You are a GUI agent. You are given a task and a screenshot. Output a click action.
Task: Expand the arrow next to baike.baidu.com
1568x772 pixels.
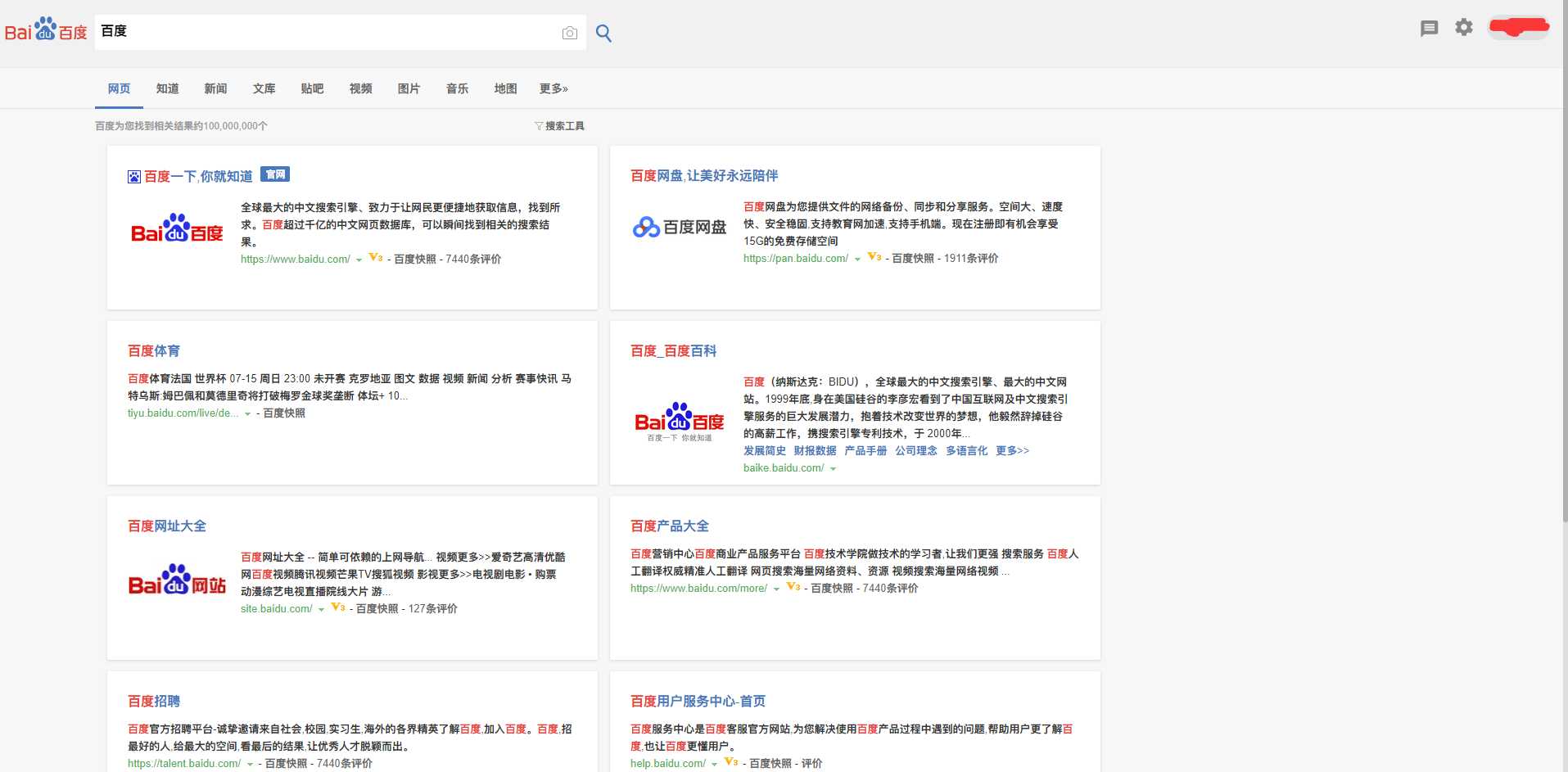tap(833, 469)
